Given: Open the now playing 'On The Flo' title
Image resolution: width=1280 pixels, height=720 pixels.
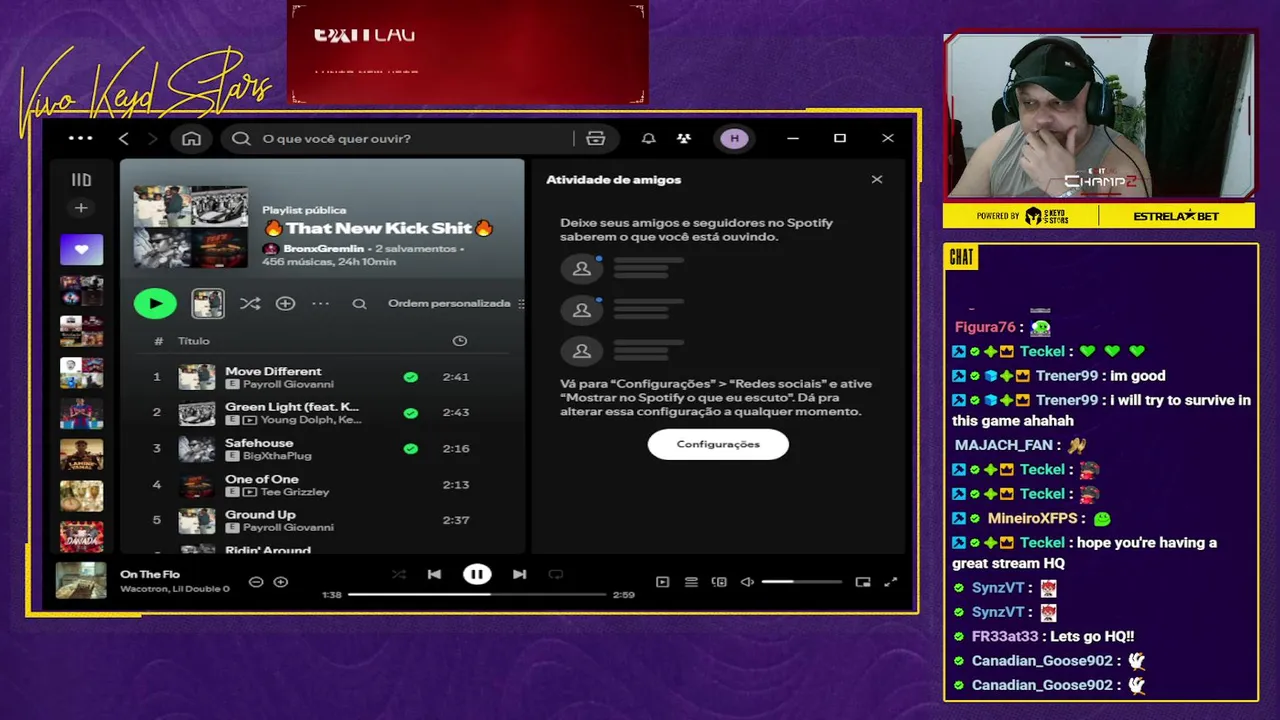Looking at the screenshot, I should coord(150,574).
